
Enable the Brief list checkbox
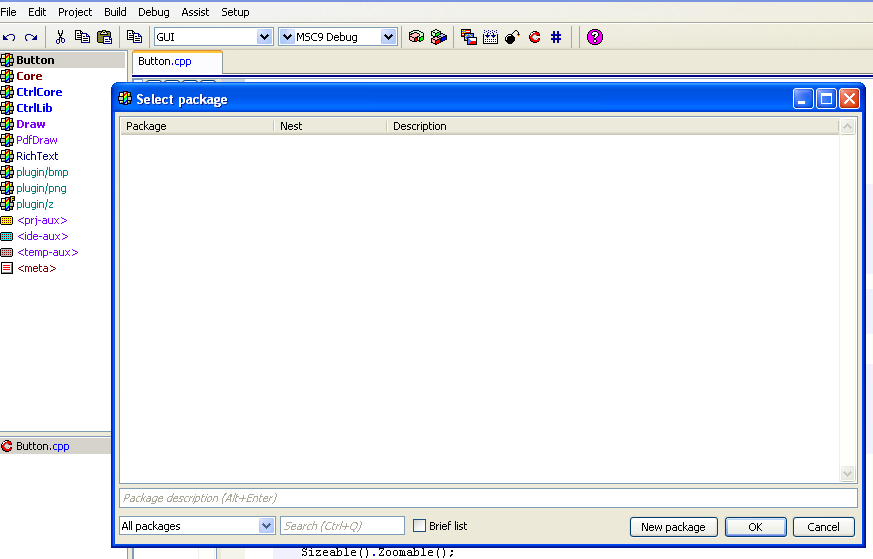coord(420,526)
